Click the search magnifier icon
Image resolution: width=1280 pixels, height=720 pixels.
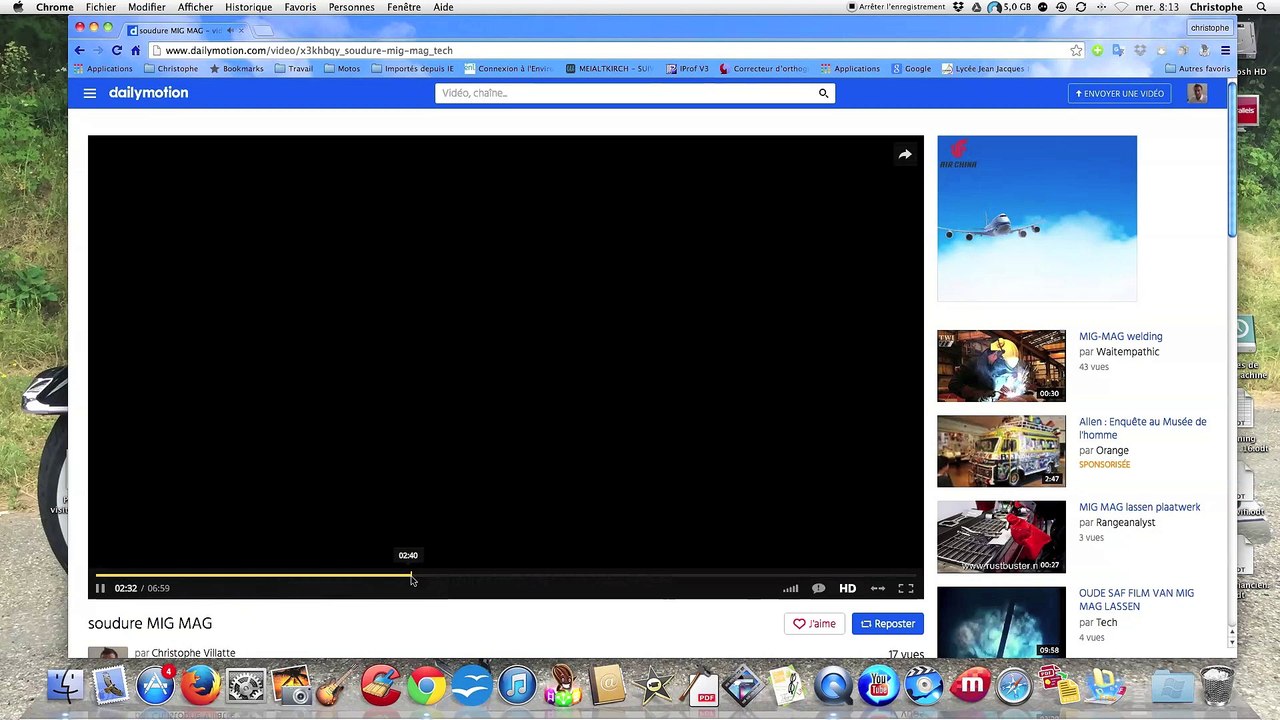[x=824, y=93]
